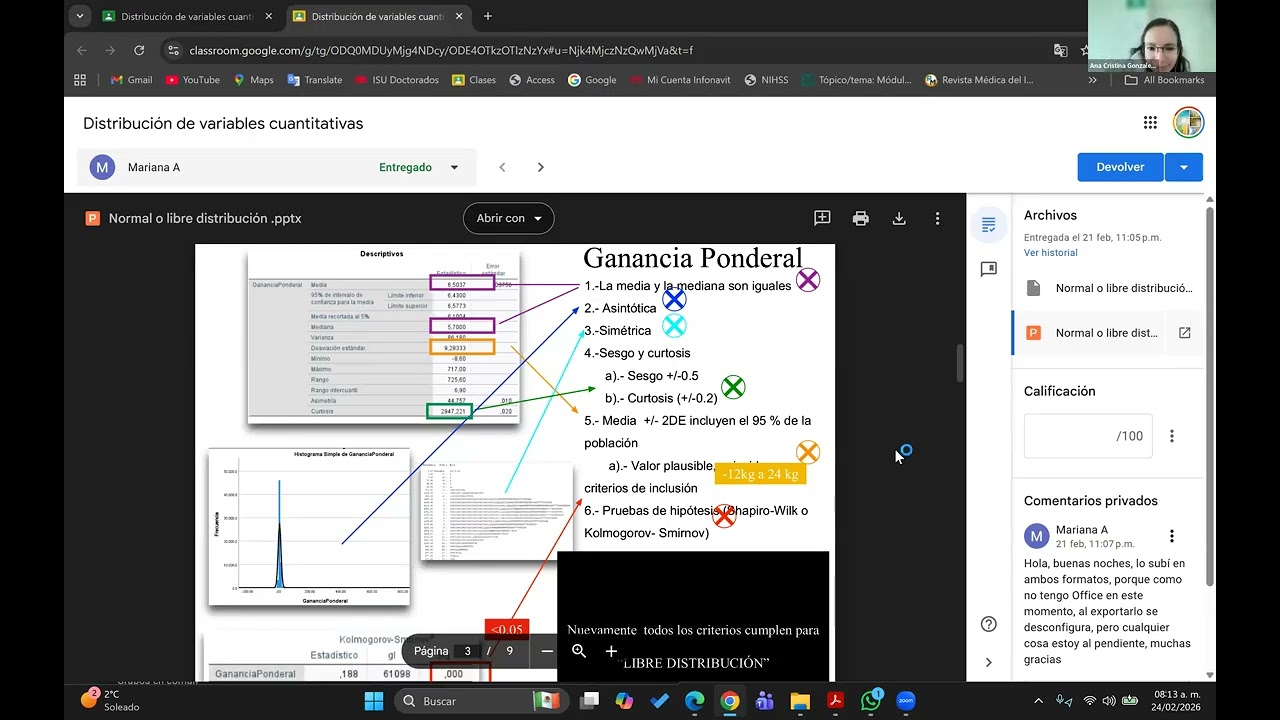Close the first browser tab
This screenshot has width=1280, height=720.
click(268, 16)
